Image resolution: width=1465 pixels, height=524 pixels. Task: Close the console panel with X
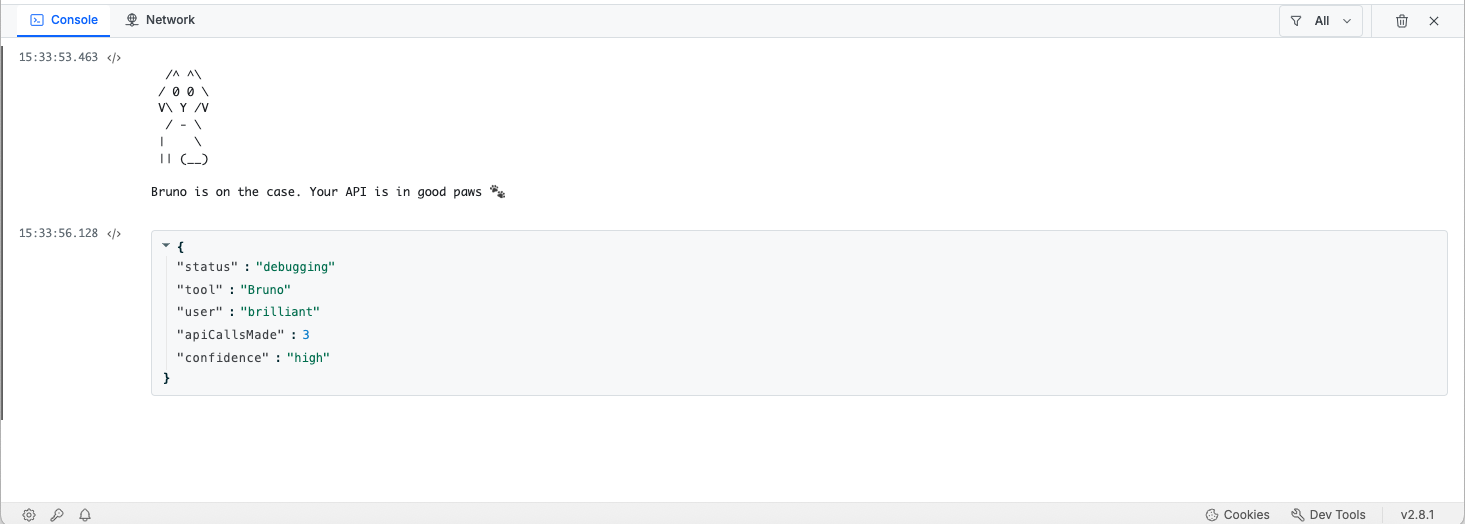click(x=1433, y=21)
